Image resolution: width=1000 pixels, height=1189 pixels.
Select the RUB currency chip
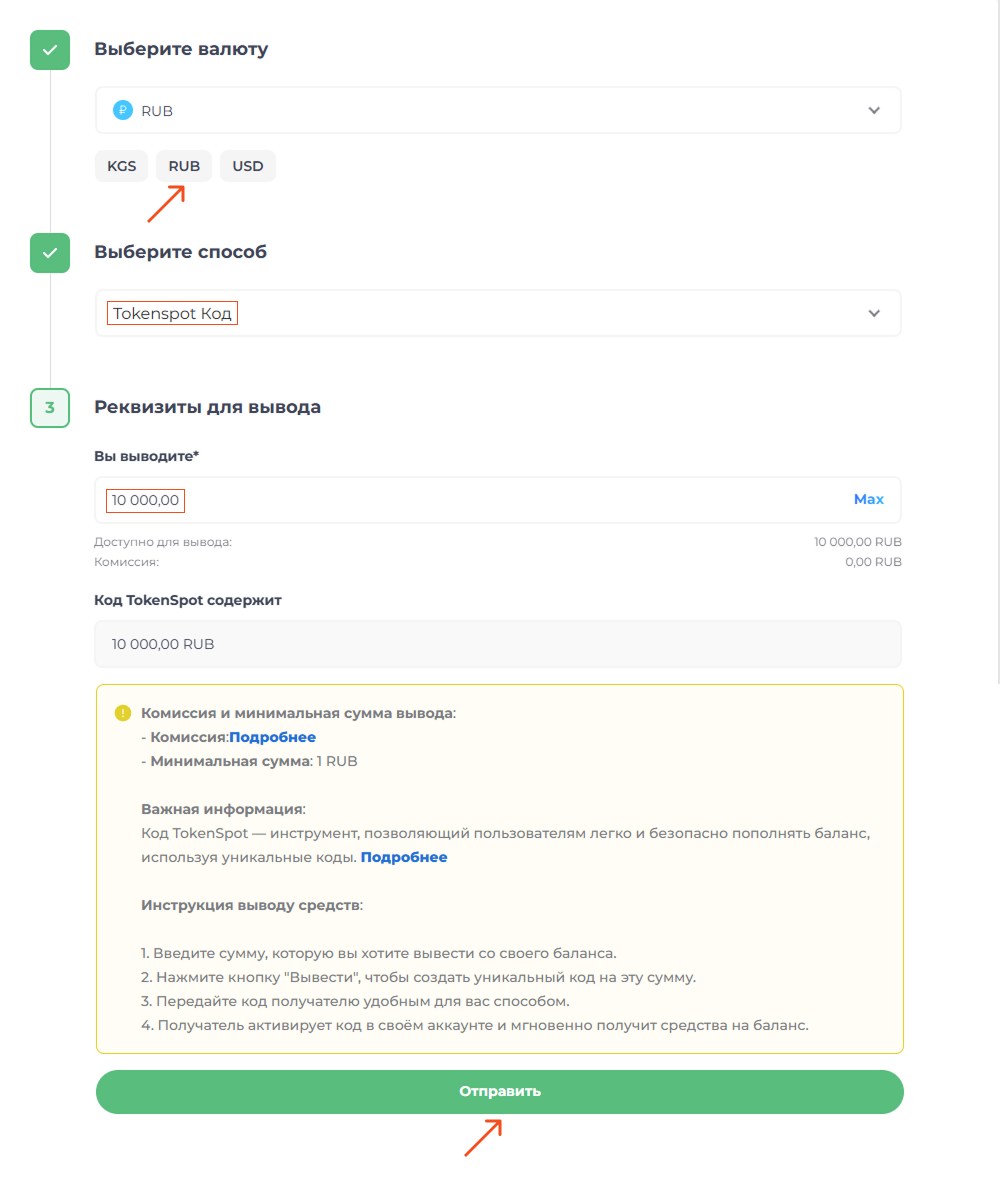point(184,166)
